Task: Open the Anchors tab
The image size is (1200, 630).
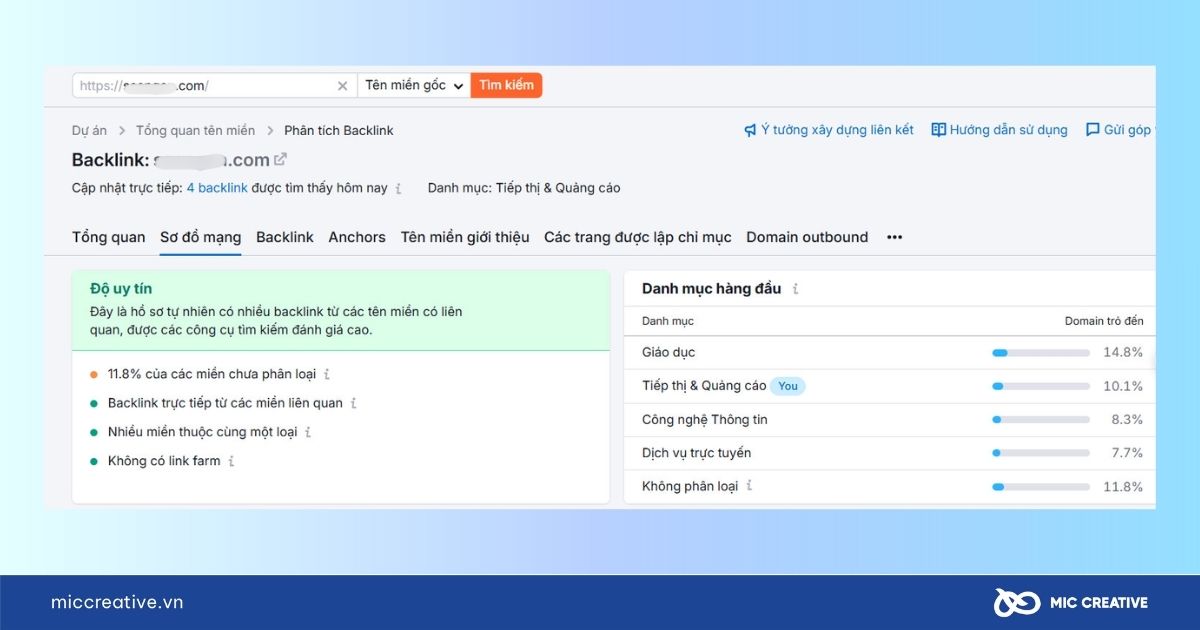Action: tap(356, 237)
